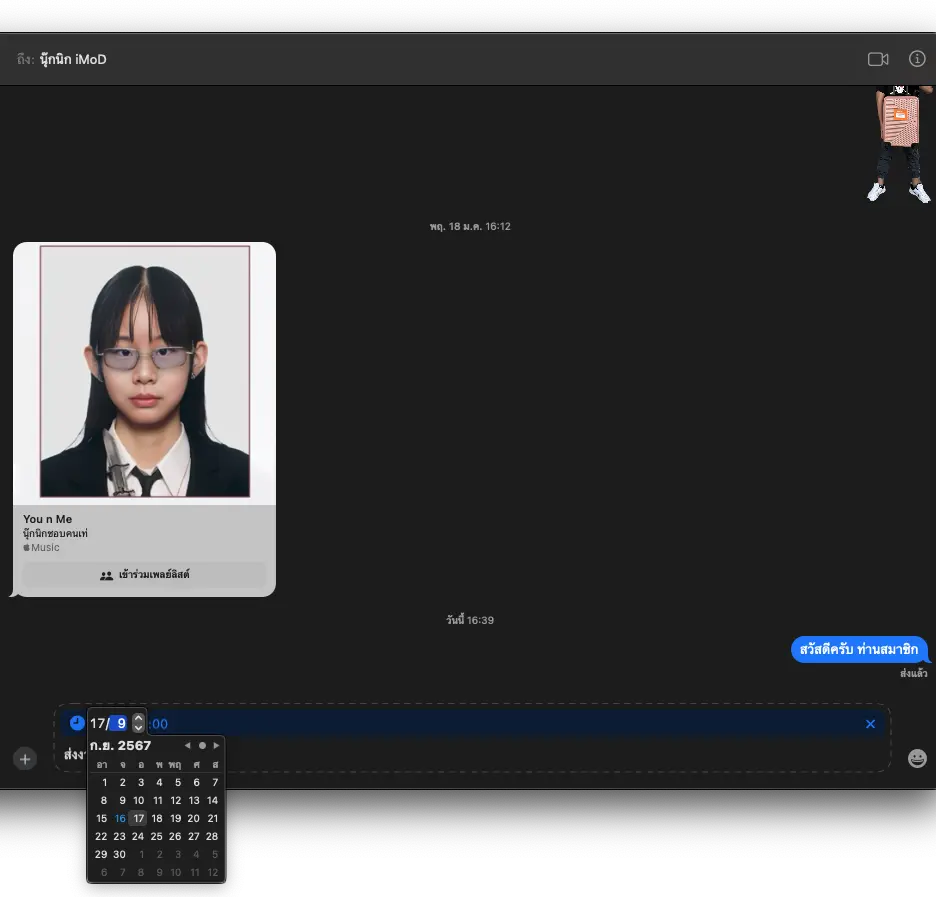Viewport: 936px width, 897px height.
Task: Click the blue clock schedule icon
Action: [77, 723]
